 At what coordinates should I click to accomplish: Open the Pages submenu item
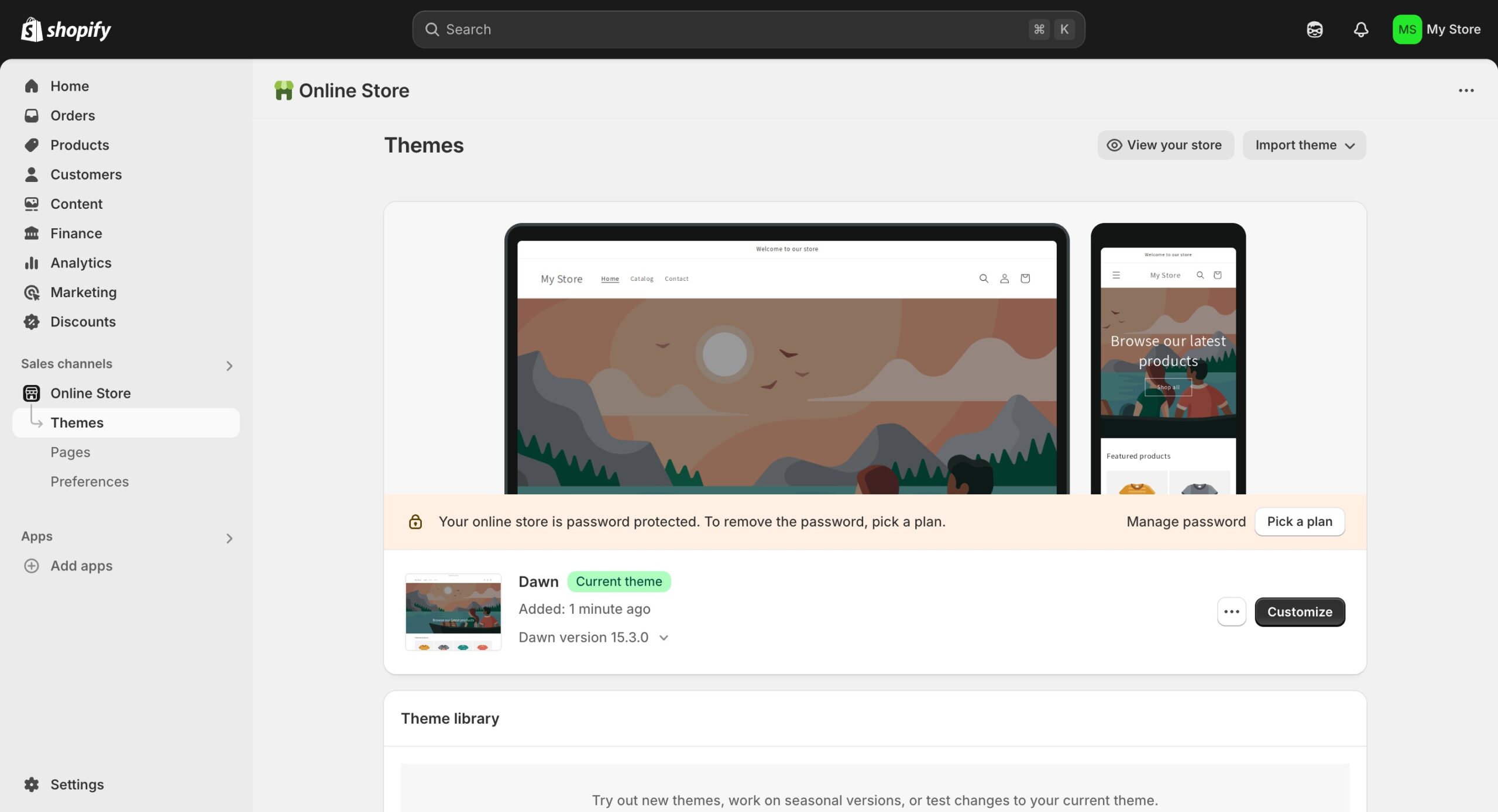coord(70,452)
